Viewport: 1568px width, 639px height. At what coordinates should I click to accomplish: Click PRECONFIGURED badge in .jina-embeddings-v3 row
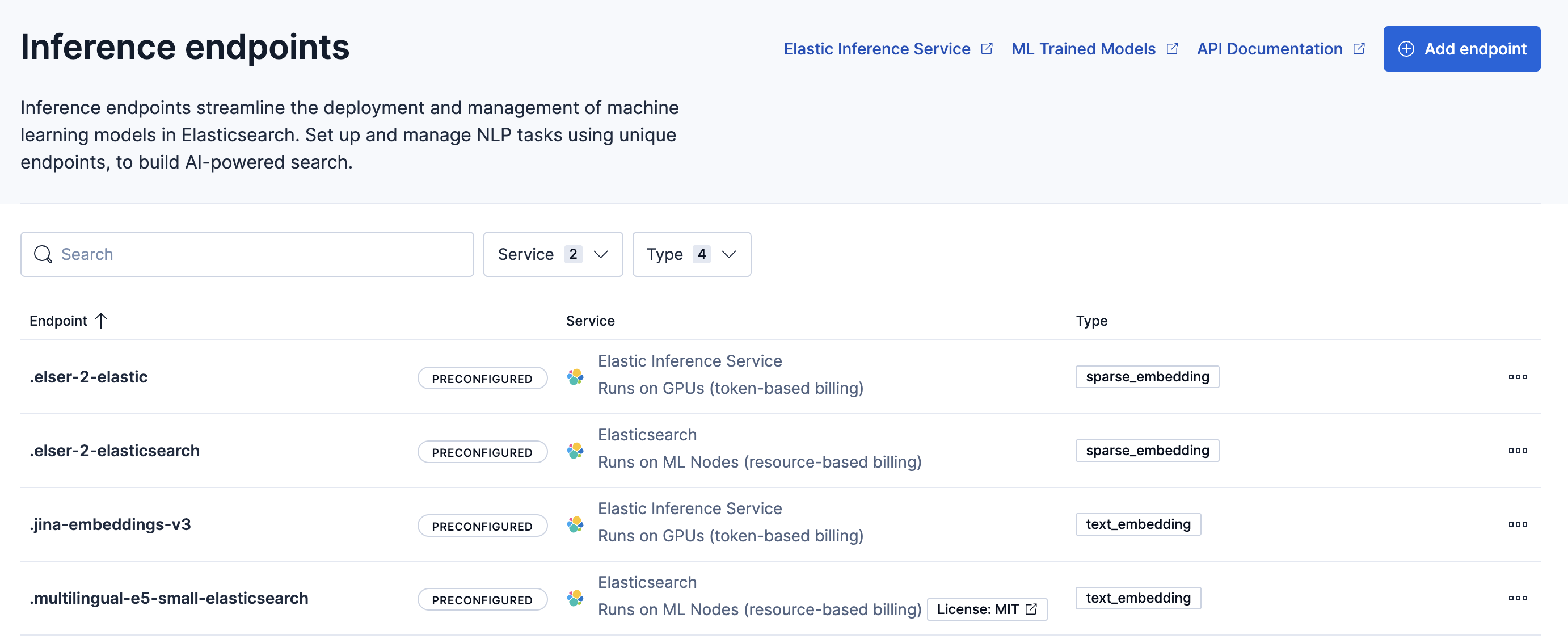coord(482,526)
